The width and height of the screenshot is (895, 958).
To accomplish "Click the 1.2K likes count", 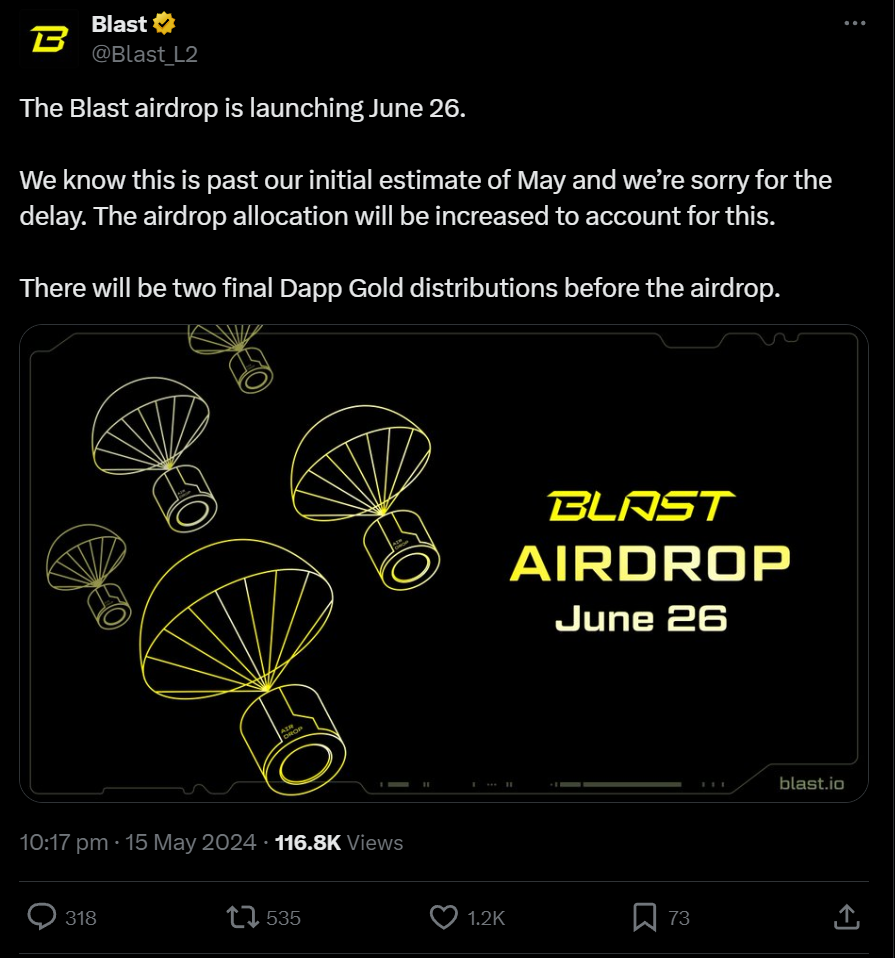I will pyautogui.click(x=486, y=918).
